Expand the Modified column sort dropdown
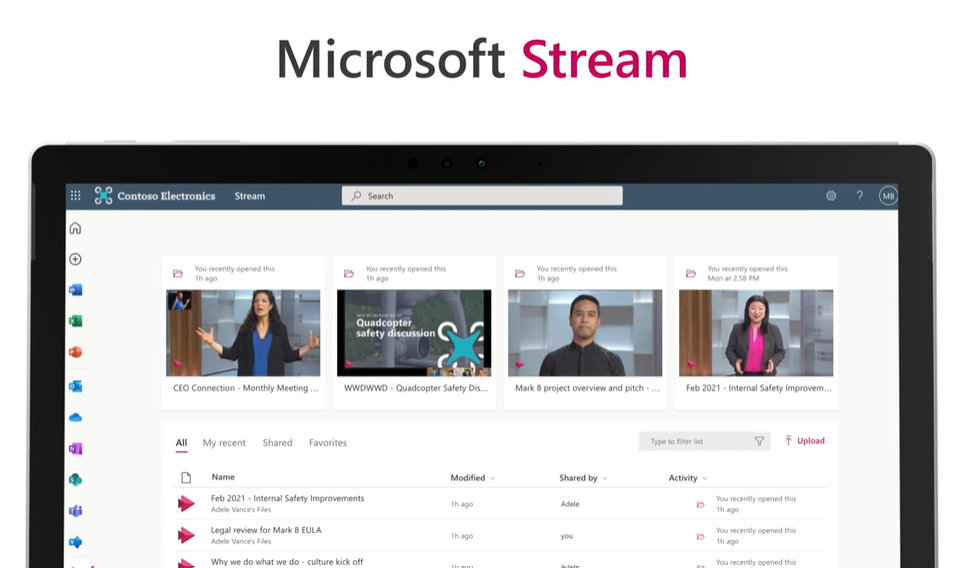This screenshot has width=973, height=568. point(493,478)
